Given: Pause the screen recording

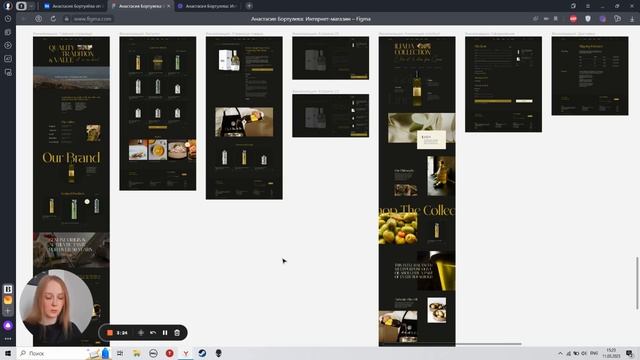Looking at the screenshot, I should click(165, 333).
